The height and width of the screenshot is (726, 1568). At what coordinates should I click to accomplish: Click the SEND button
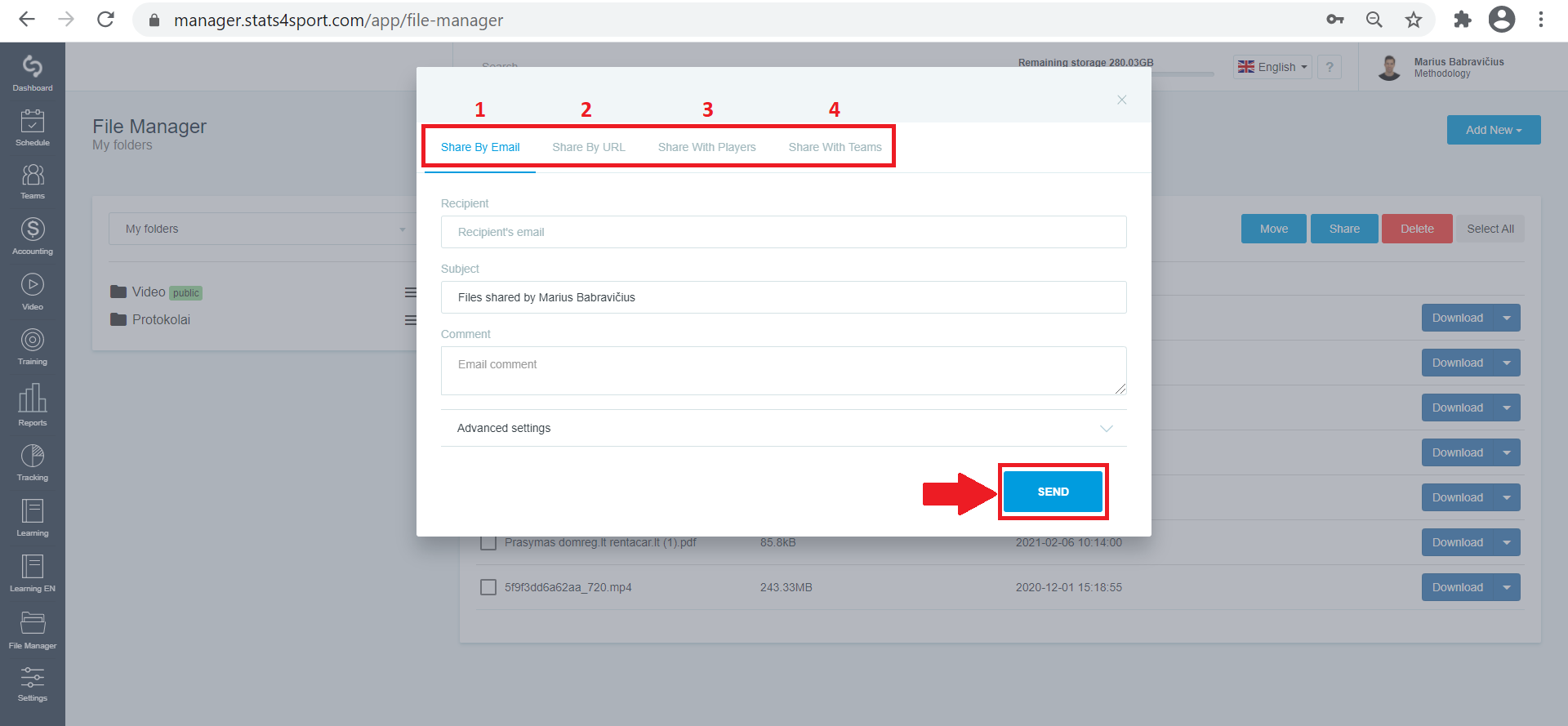[x=1053, y=492]
